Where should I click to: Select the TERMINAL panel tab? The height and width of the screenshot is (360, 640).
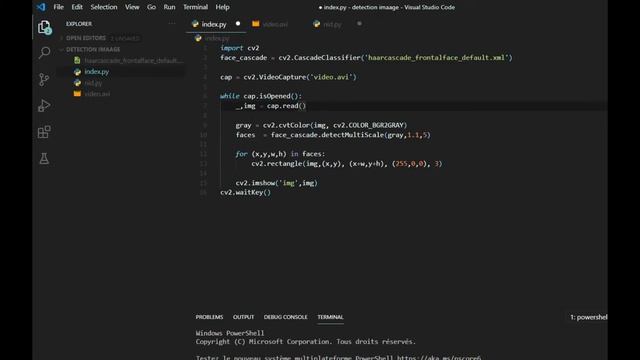[x=330, y=317]
